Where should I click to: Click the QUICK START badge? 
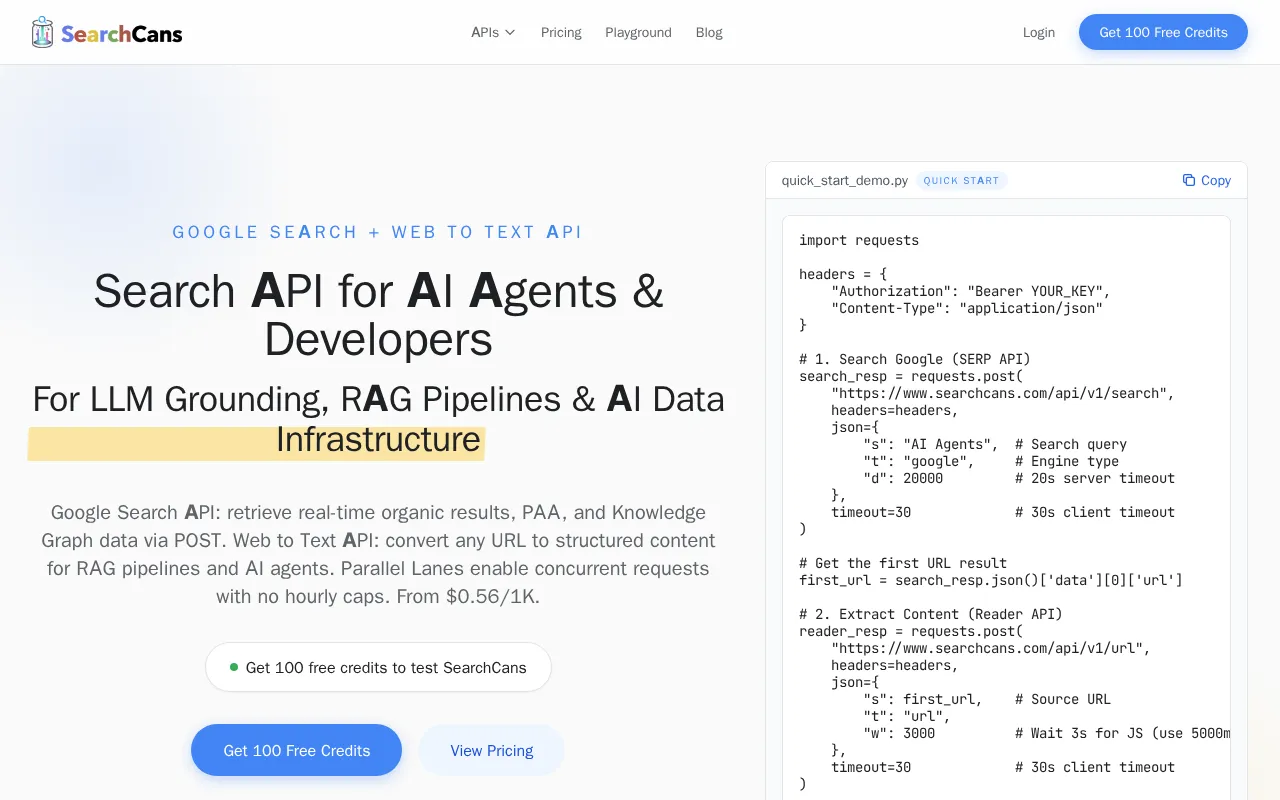pos(961,180)
